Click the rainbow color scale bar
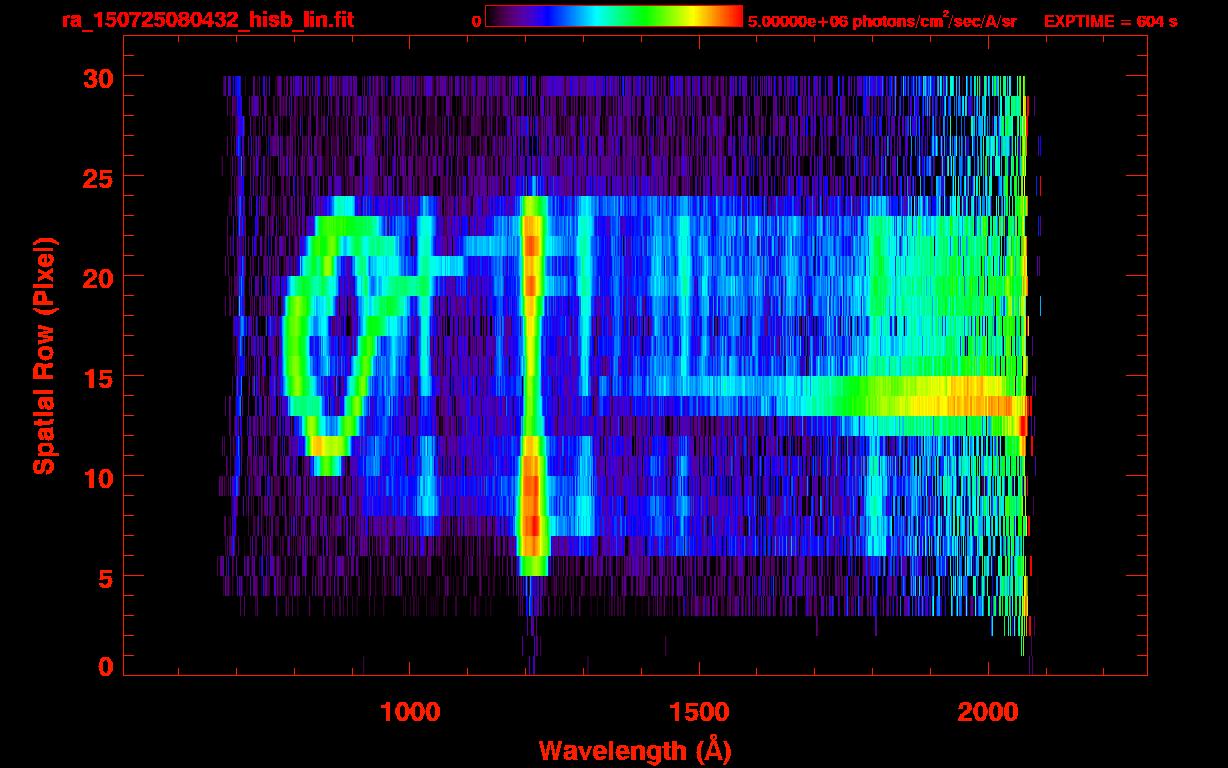Image resolution: width=1228 pixels, height=768 pixels. (614, 16)
